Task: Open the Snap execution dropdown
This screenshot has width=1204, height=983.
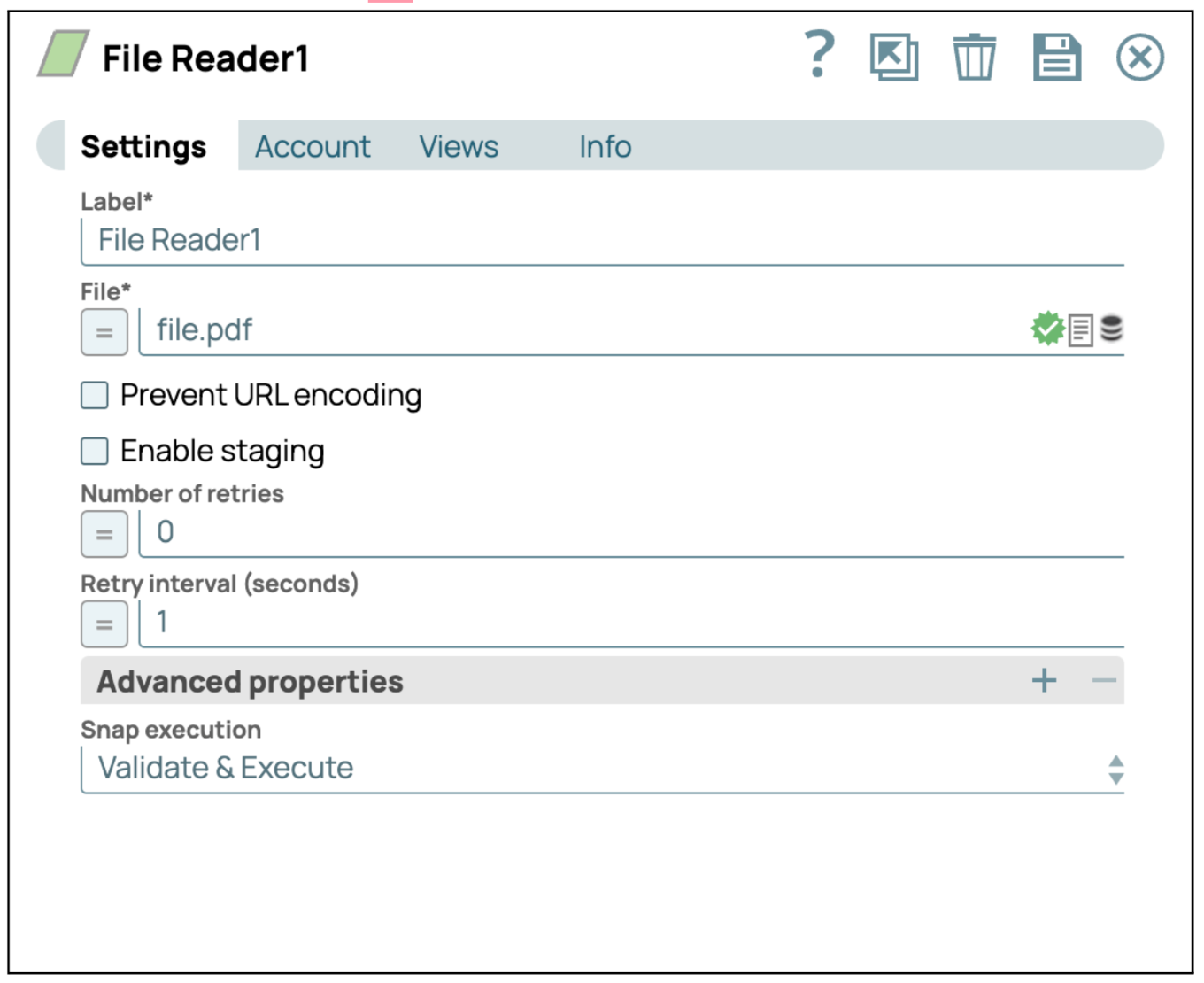Action: coord(602,768)
